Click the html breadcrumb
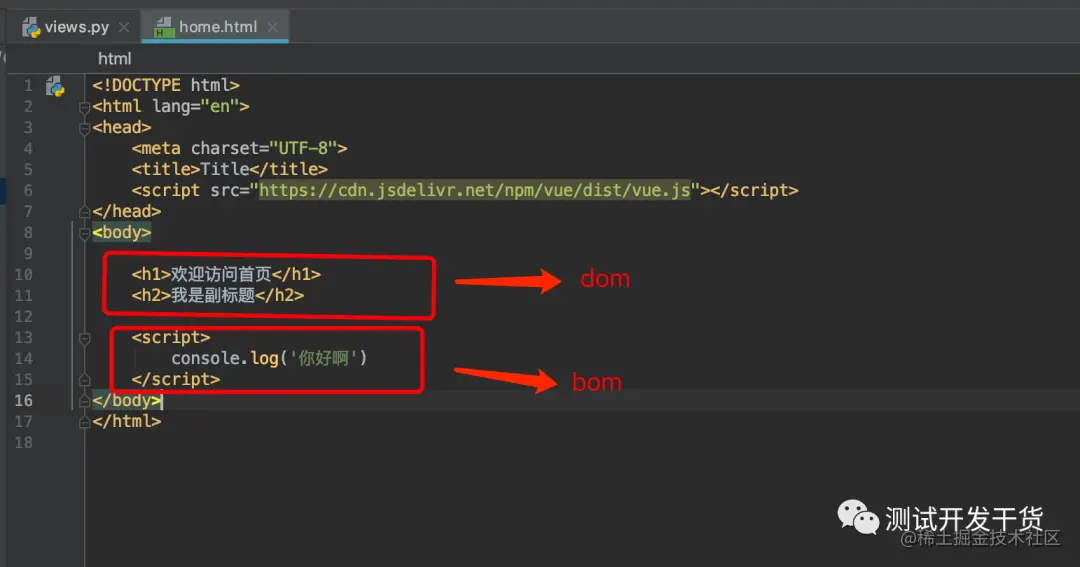The height and width of the screenshot is (567, 1080). click(114, 59)
